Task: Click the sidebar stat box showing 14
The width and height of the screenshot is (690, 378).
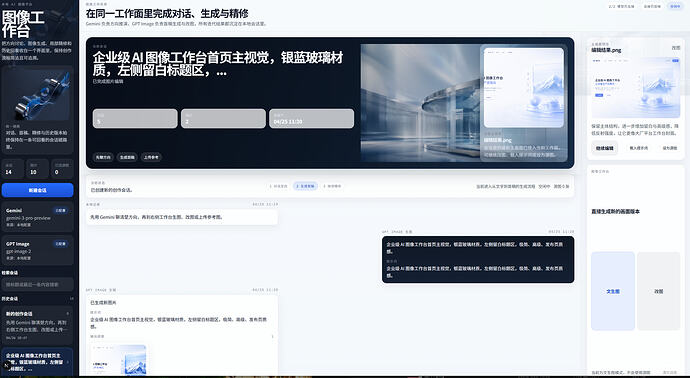Action: click(12, 169)
